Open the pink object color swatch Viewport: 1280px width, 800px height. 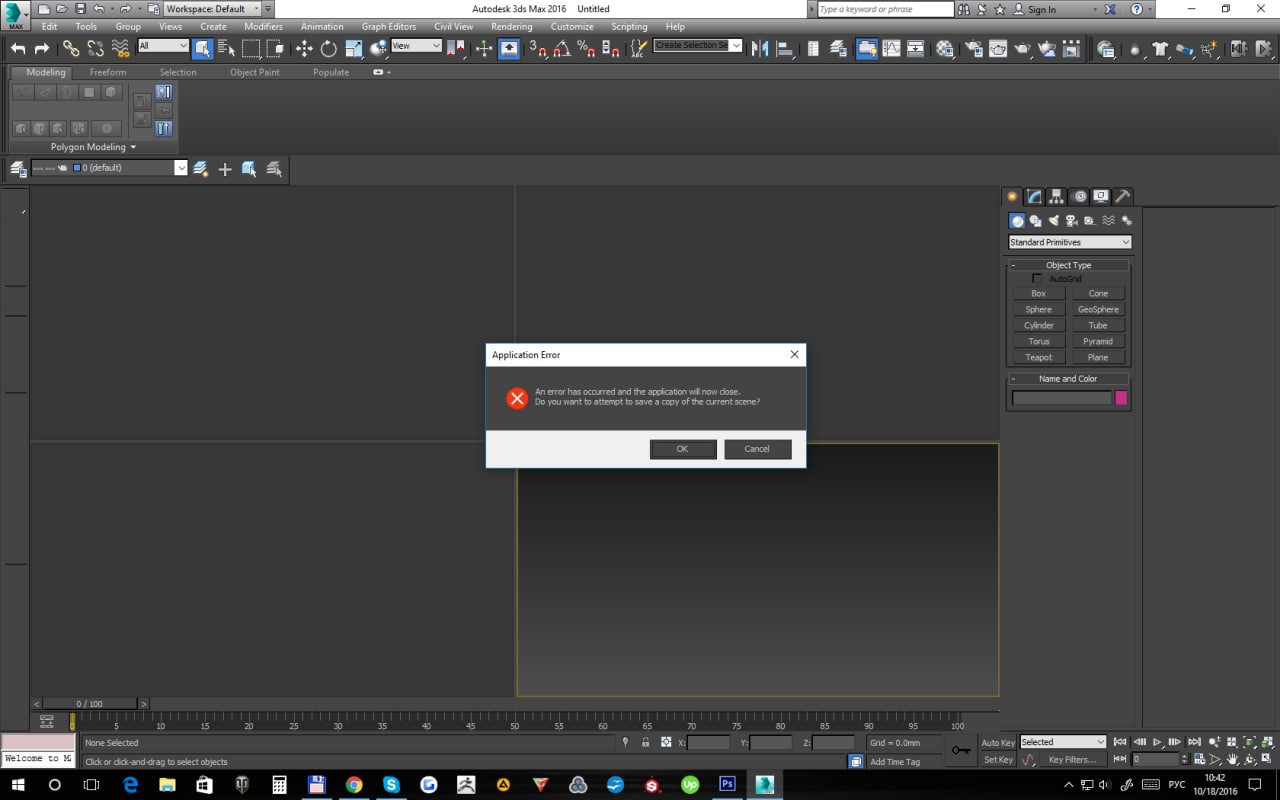click(1121, 398)
